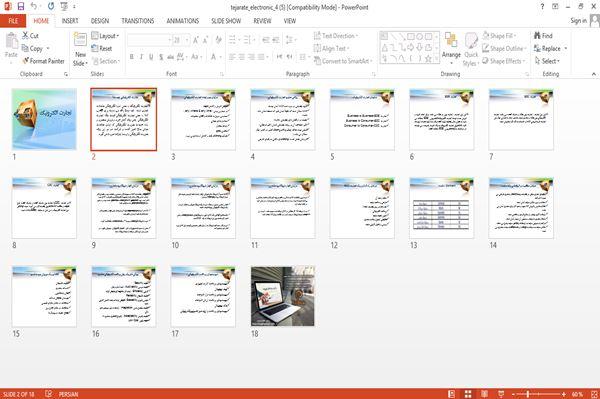Start Slide Show from status bar icon
Image resolution: width=600 pixels, height=399 pixels.
click(x=501, y=394)
